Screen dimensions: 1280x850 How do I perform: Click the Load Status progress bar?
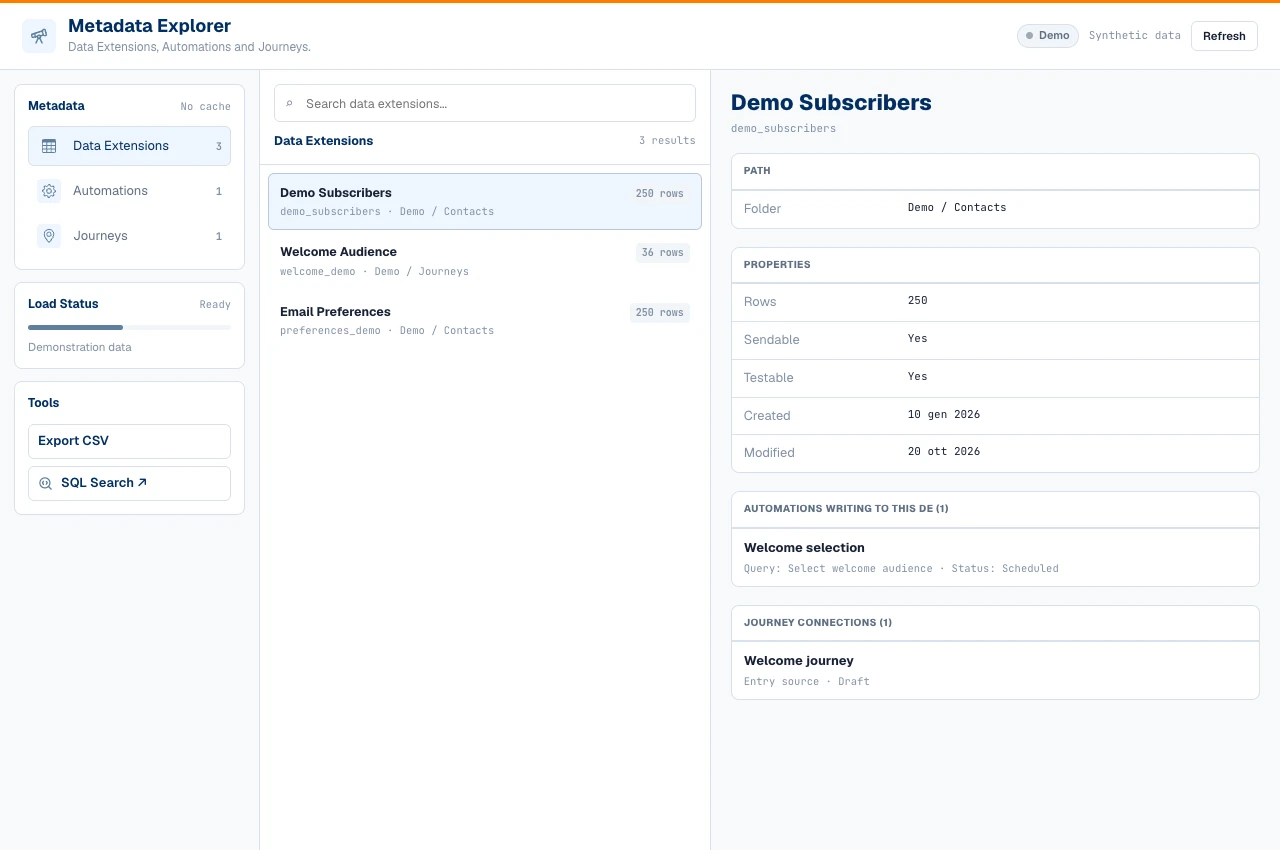pos(129,327)
